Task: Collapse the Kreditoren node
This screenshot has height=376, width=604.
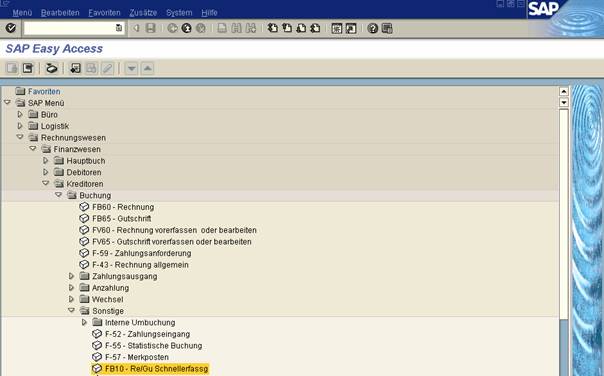Action: pyautogui.click(x=46, y=183)
